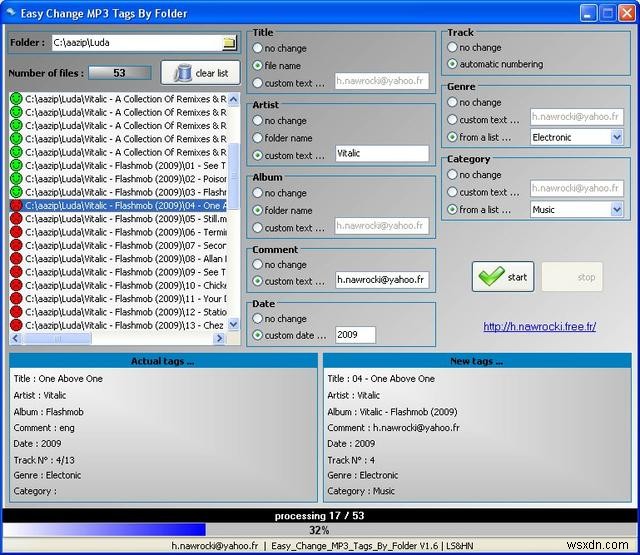
Task: Click the red status icon for 08 - Allan
Action: click(16, 259)
